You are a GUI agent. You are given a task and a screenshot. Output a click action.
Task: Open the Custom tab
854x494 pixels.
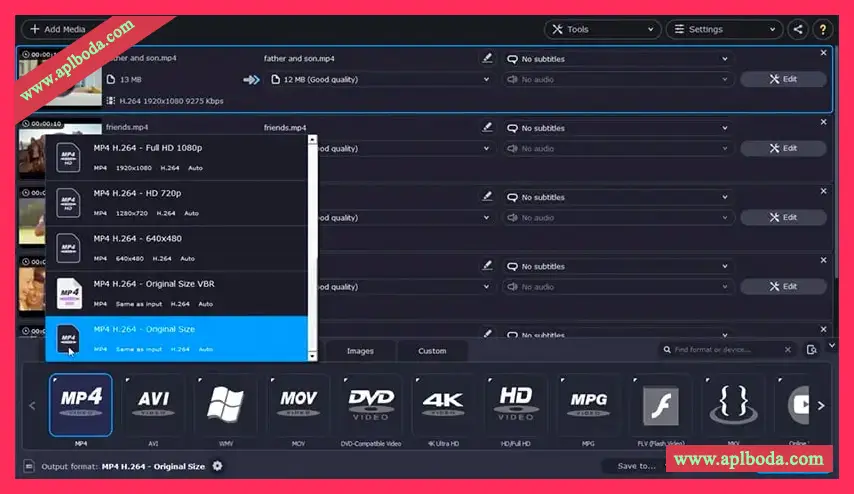pos(432,351)
